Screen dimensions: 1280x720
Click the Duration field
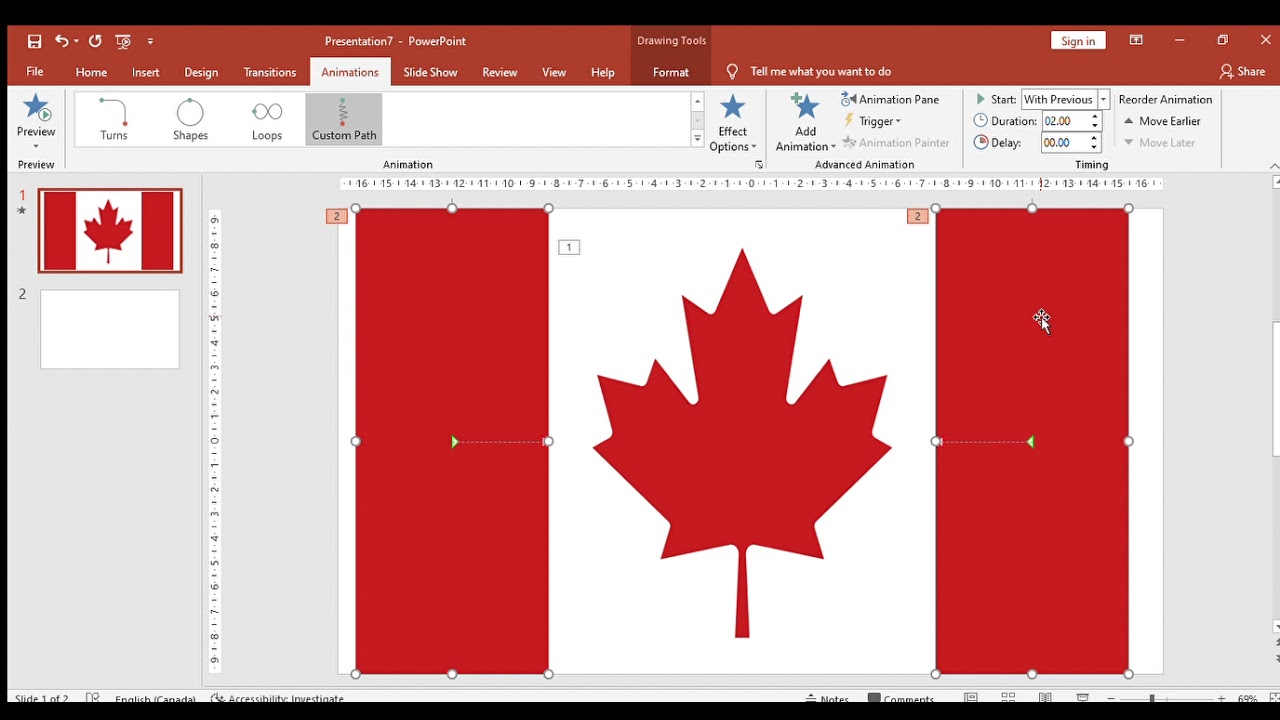1064,121
